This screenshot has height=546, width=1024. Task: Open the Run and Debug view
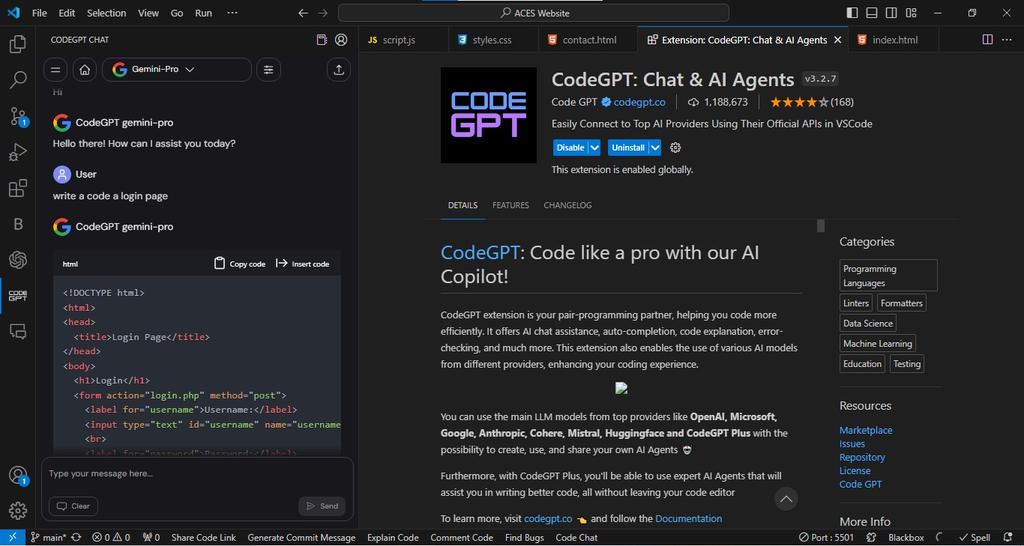(x=18, y=152)
